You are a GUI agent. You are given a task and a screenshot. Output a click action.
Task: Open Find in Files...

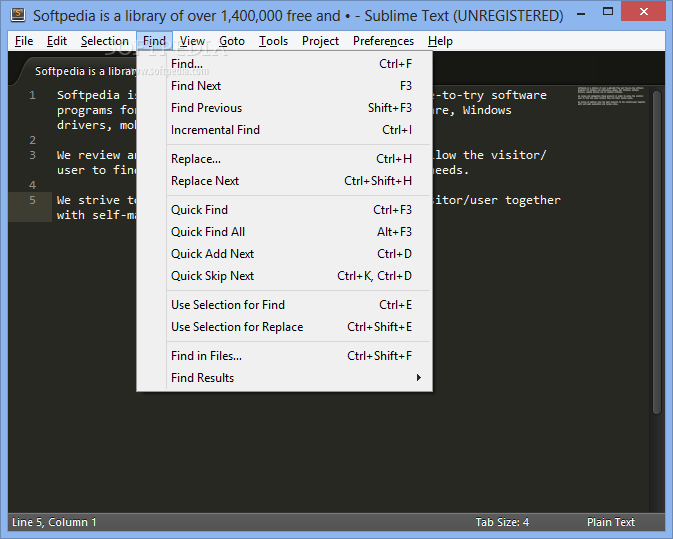coord(285,356)
